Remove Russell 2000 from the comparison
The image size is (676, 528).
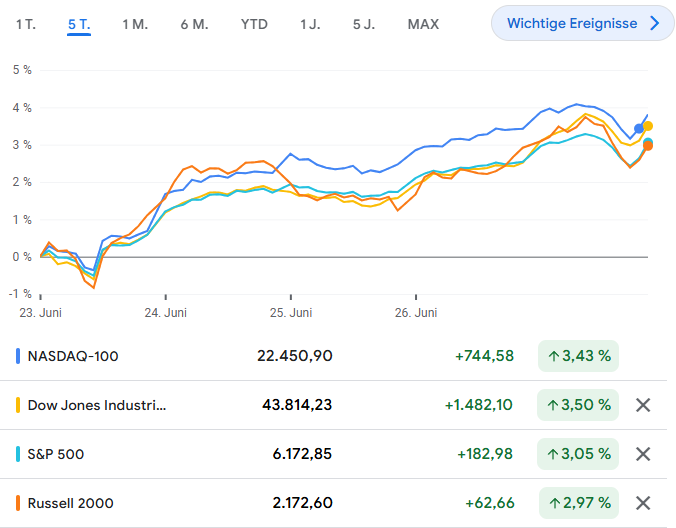click(643, 503)
